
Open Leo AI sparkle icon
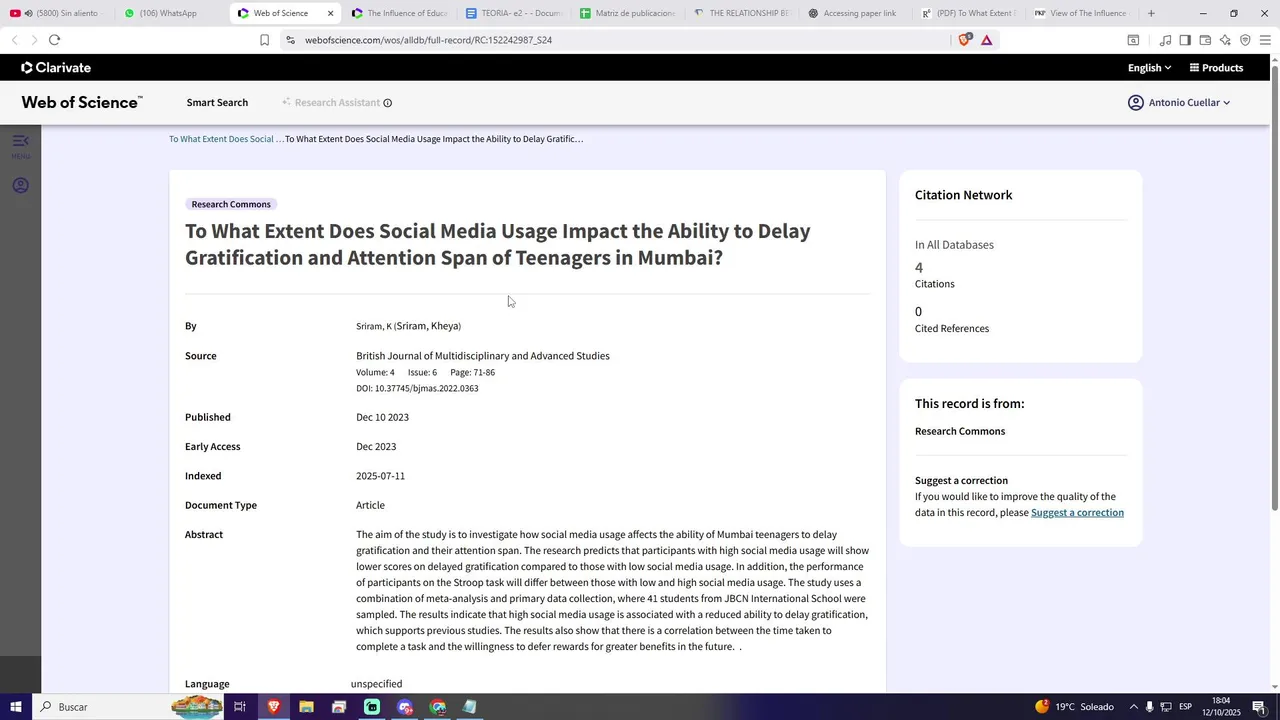(x=1225, y=40)
